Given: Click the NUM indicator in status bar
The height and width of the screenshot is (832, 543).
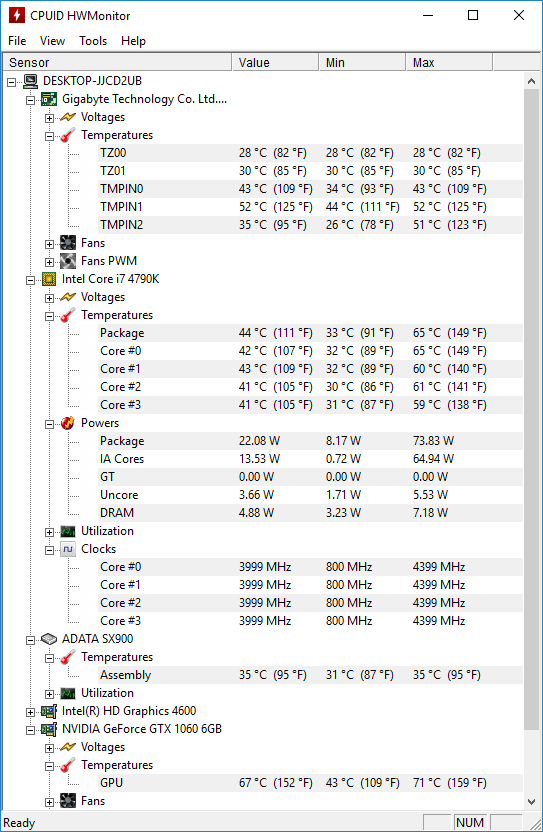Looking at the screenshot, I should click(470, 822).
